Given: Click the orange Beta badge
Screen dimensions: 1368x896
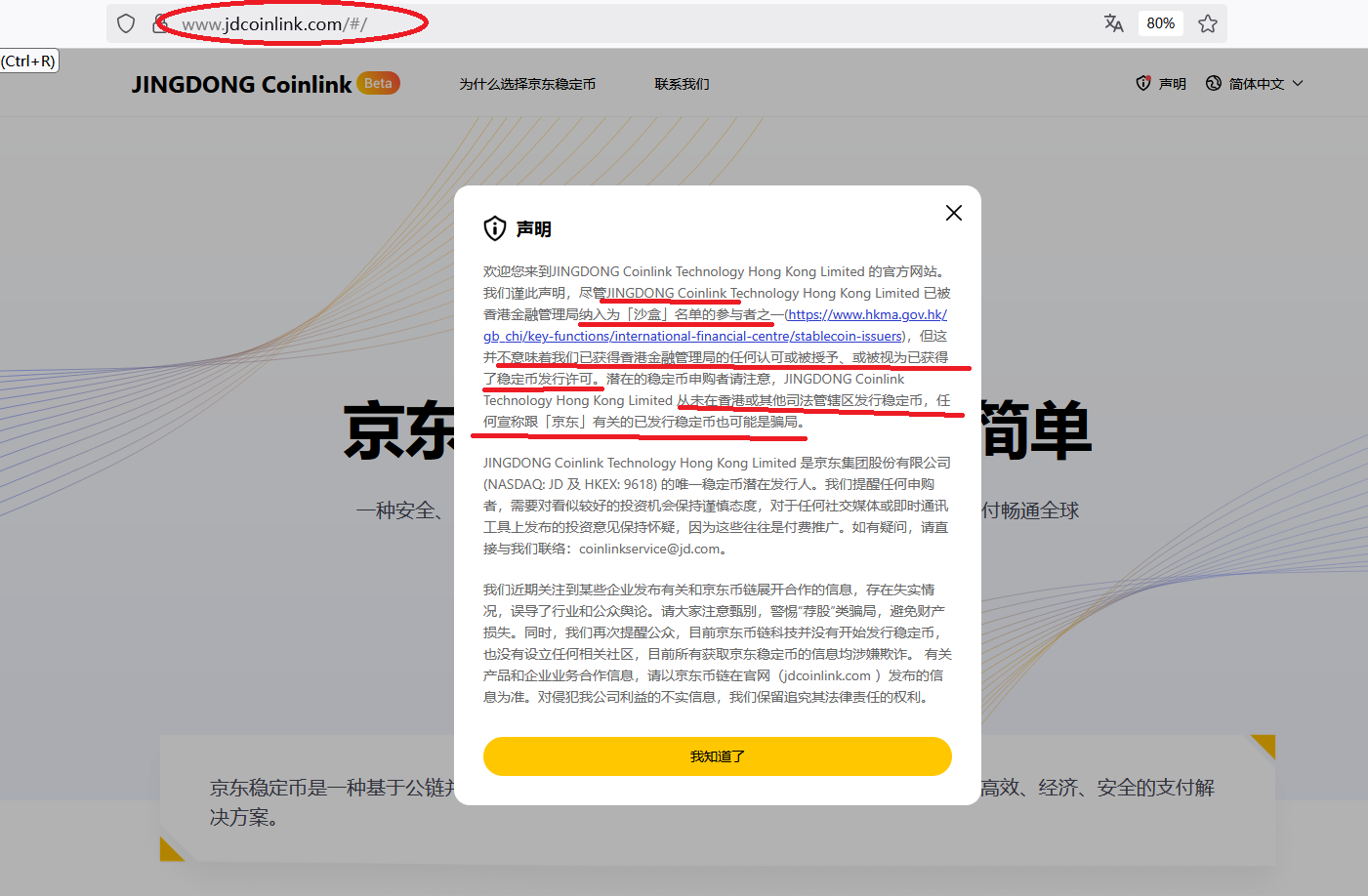Looking at the screenshot, I should pyautogui.click(x=378, y=83).
